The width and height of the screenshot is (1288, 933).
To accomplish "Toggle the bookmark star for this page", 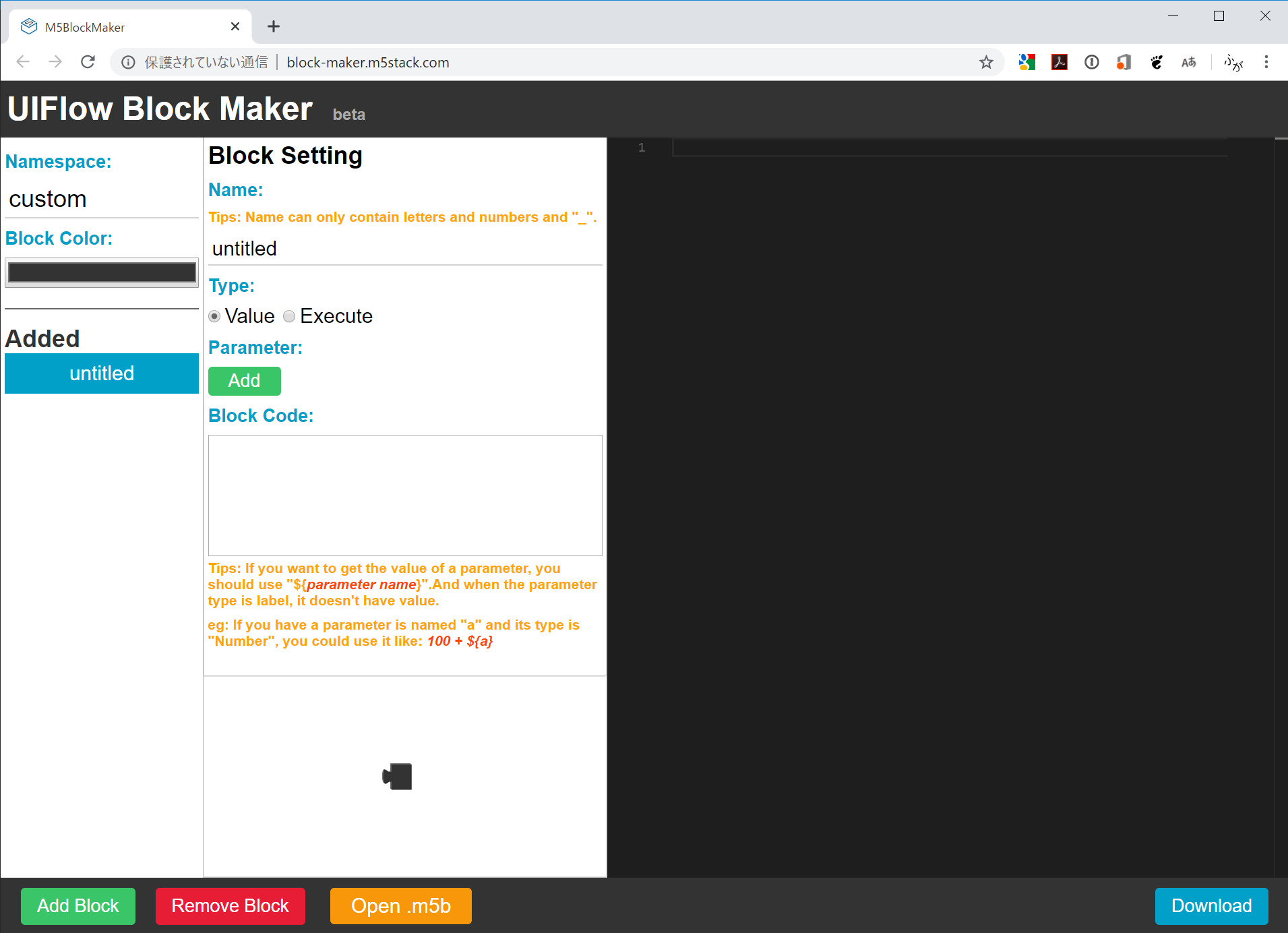I will point(986,62).
